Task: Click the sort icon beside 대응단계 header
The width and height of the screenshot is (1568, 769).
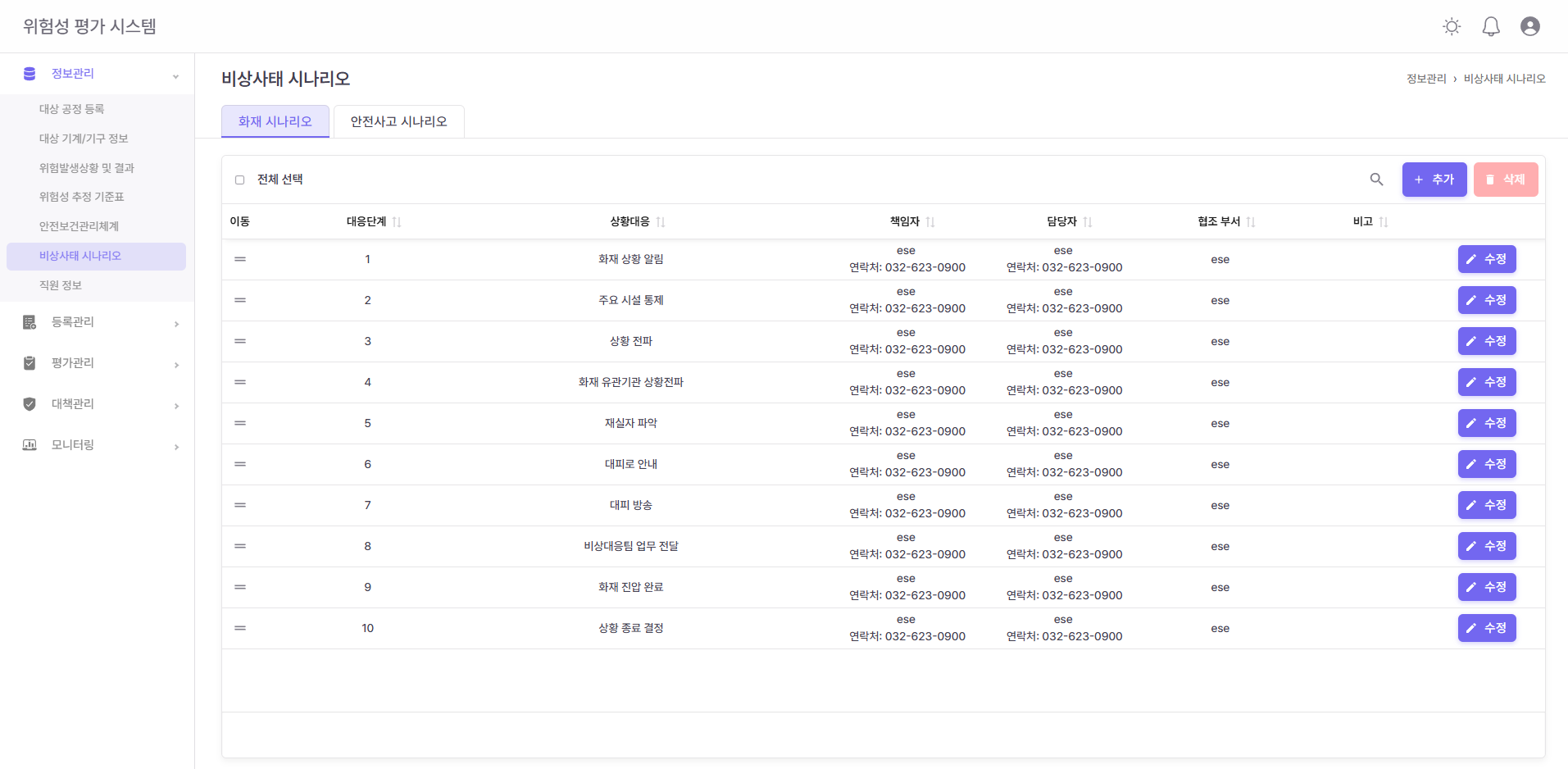Action: click(x=397, y=222)
